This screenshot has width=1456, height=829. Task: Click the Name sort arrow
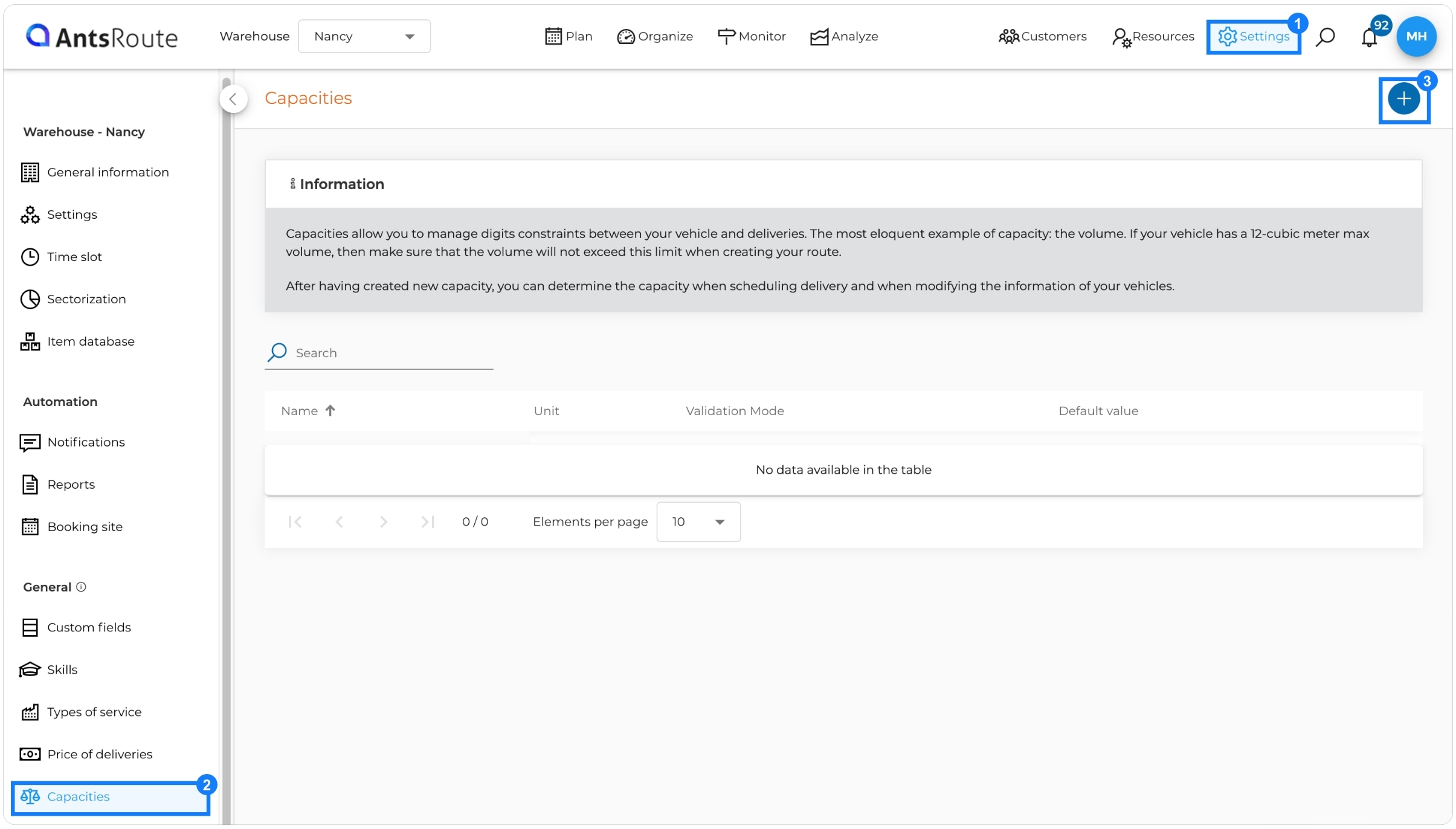coord(330,411)
